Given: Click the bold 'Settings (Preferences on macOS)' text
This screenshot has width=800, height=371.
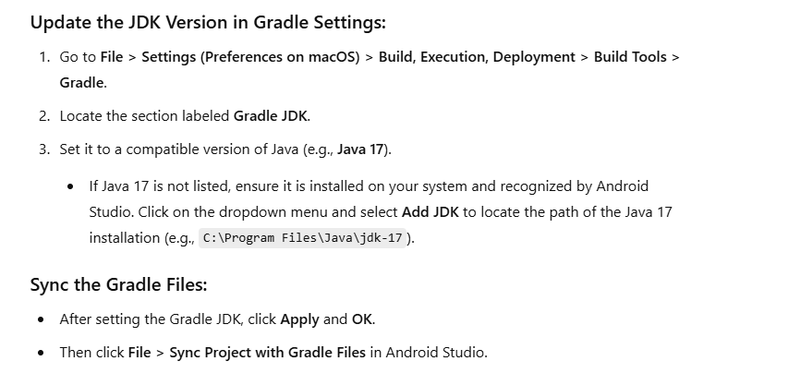Looking at the screenshot, I should coord(251,57).
